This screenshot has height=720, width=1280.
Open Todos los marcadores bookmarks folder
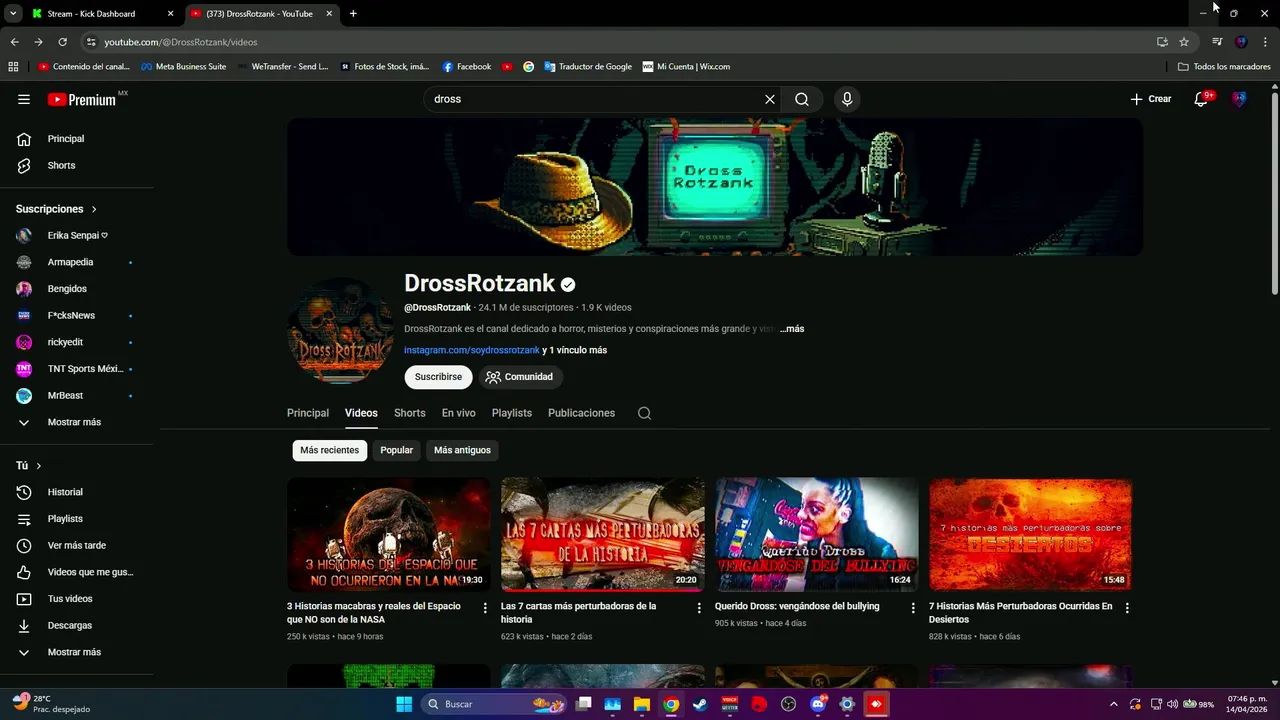click(1224, 67)
